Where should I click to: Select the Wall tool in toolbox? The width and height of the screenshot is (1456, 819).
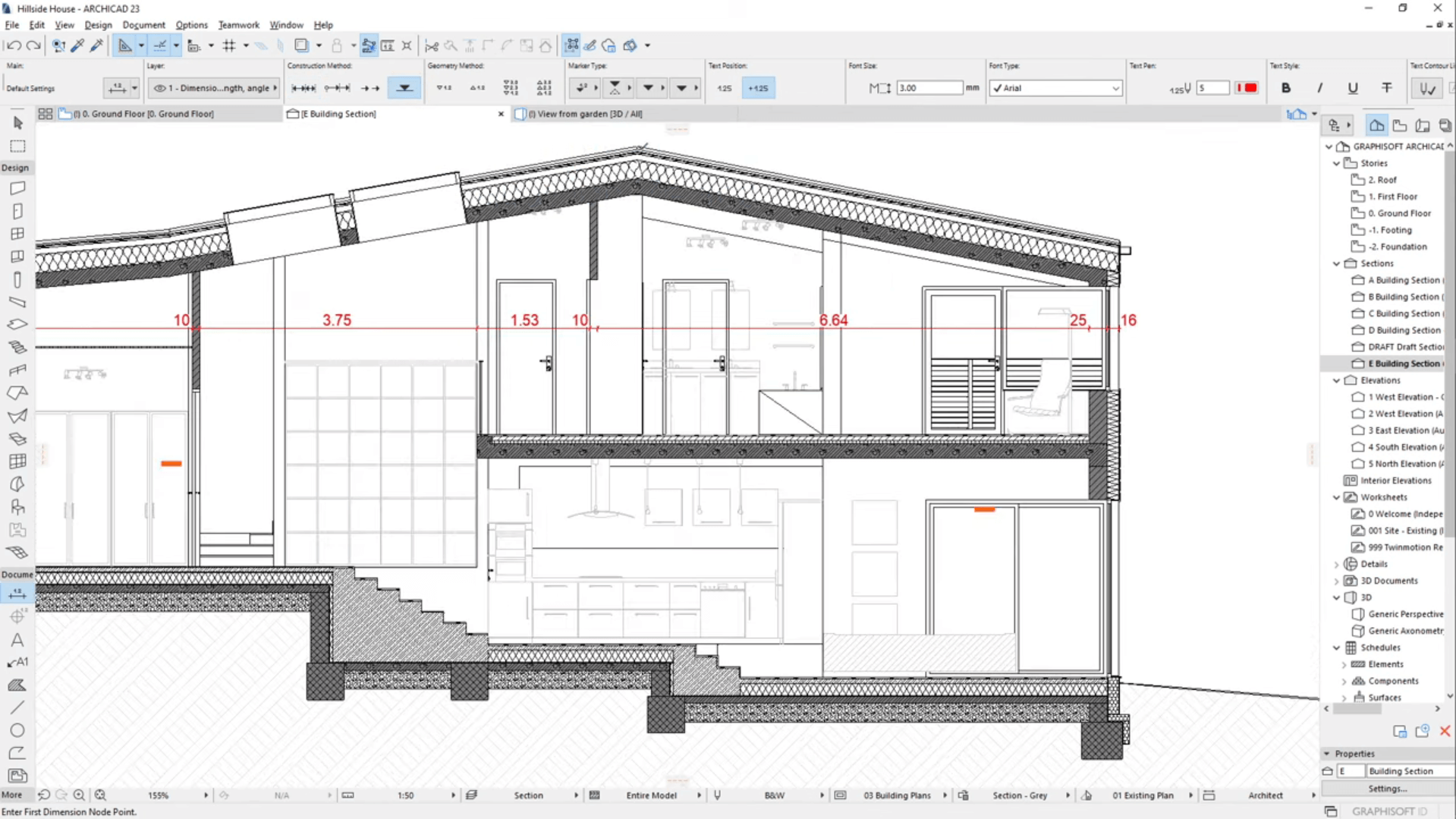coord(17,188)
